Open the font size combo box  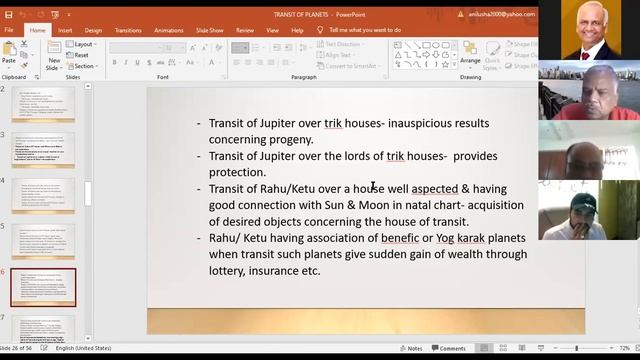pos(175,48)
